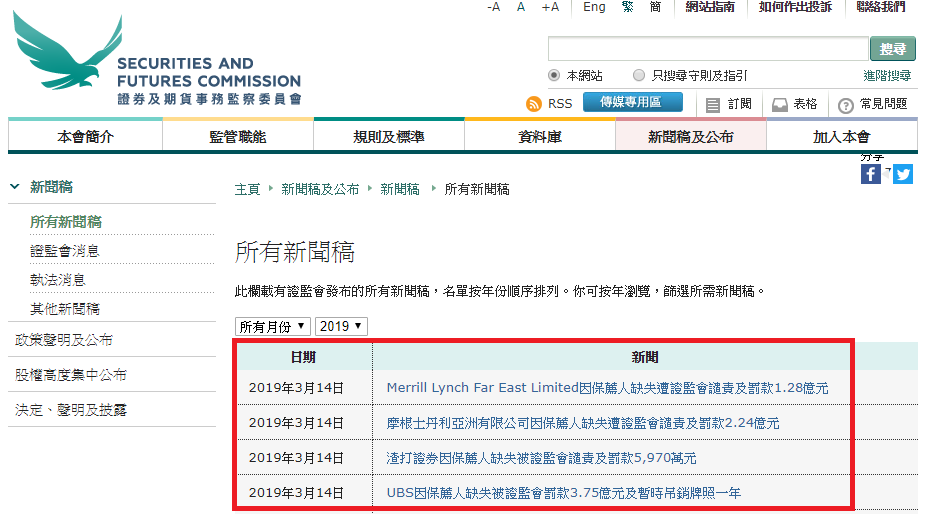Viewport: 933px width, 514px height.
Task: Open the 本會簡介 menu
Action: point(85,137)
